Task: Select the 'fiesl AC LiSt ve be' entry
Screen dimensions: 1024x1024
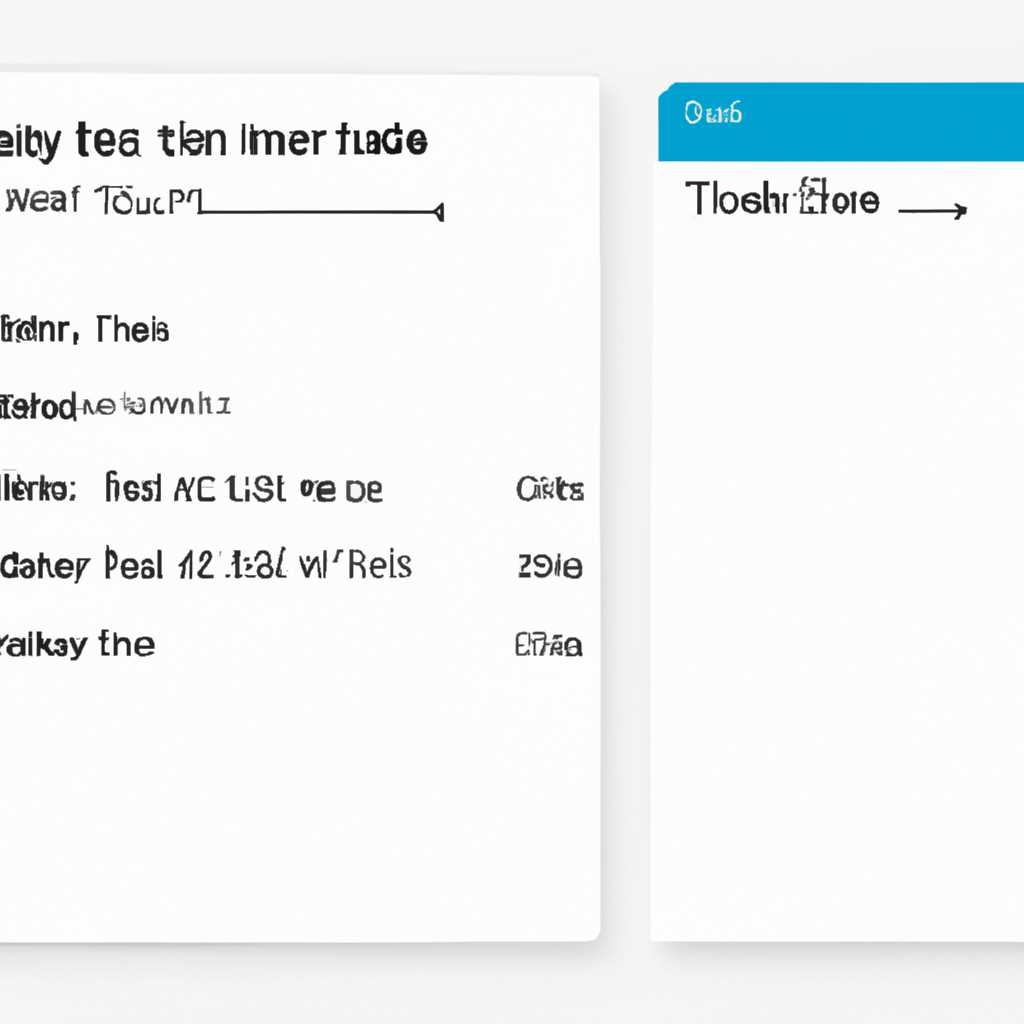Action: (x=243, y=489)
